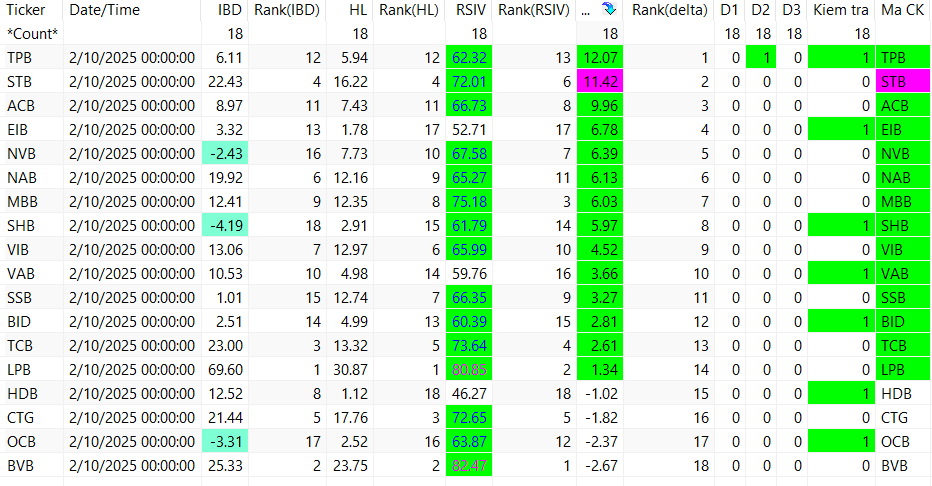This screenshot has width=932, height=486.
Task: Sort by the IBD column header
Action: click(230, 10)
